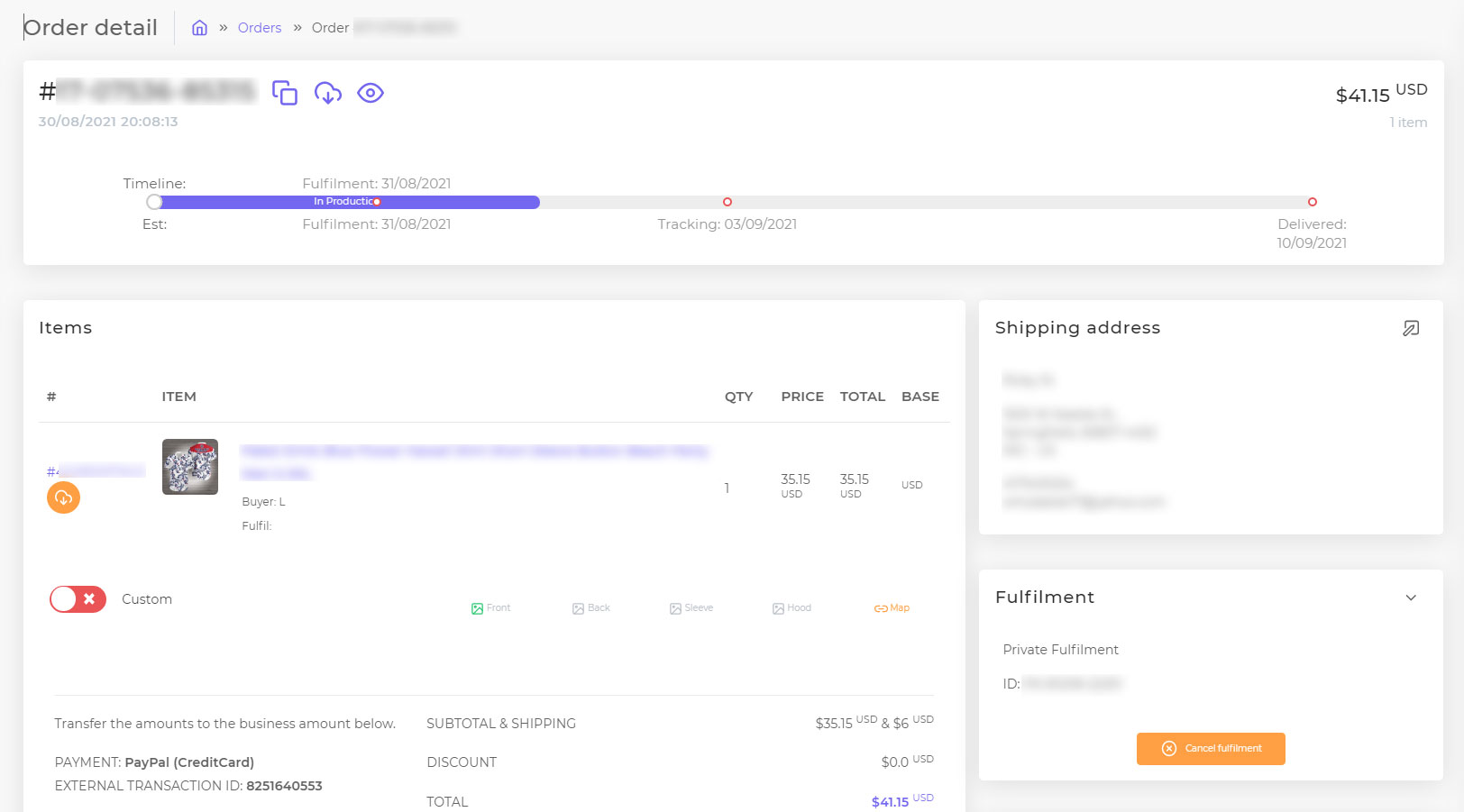Select the timeline start marker circle
The image size is (1464, 812).
155,202
